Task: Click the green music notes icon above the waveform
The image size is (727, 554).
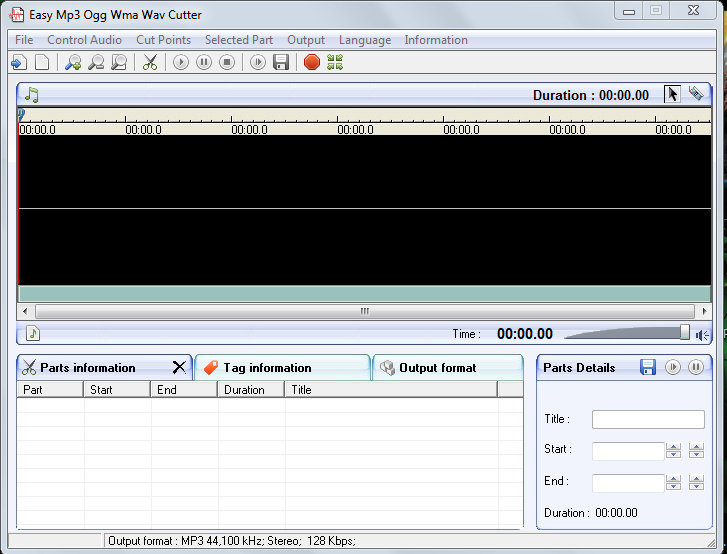Action: [32, 95]
